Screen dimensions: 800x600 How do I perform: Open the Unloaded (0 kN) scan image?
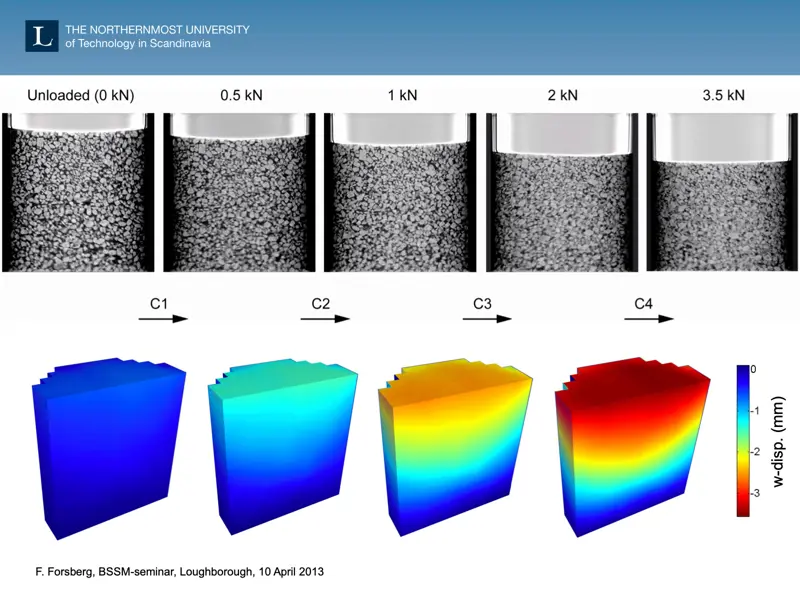point(78,192)
